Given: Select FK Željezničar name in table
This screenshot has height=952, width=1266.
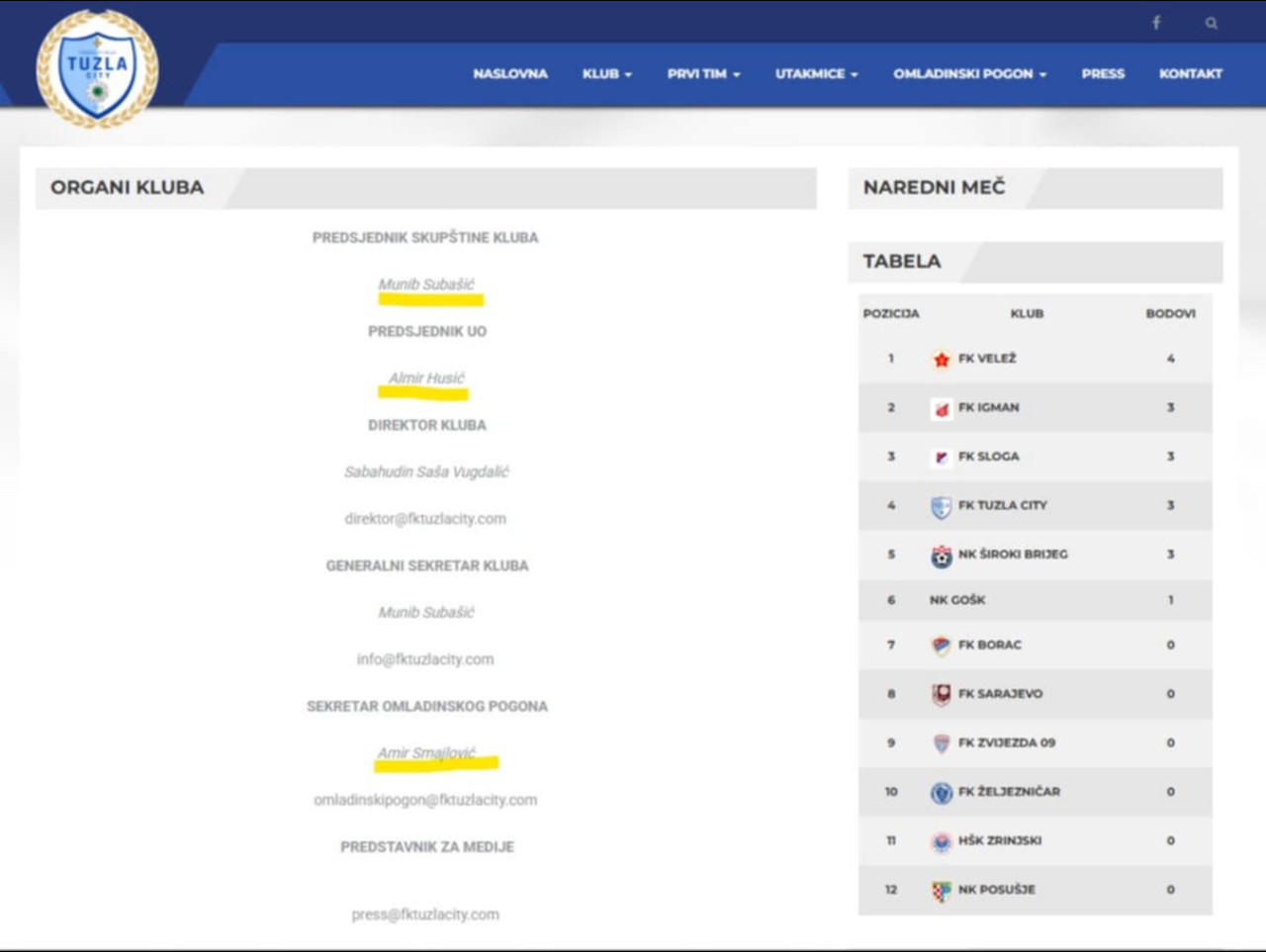Looking at the screenshot, I should [x=1009, y=792].
